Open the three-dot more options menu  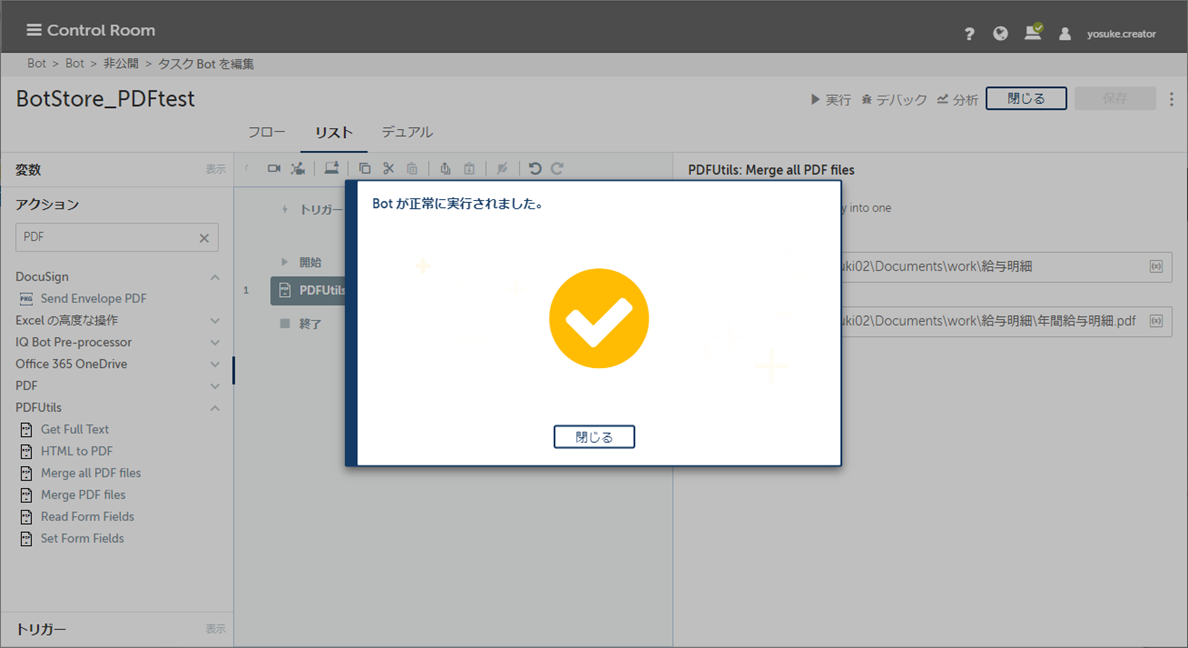click(x=1172, y=99)
